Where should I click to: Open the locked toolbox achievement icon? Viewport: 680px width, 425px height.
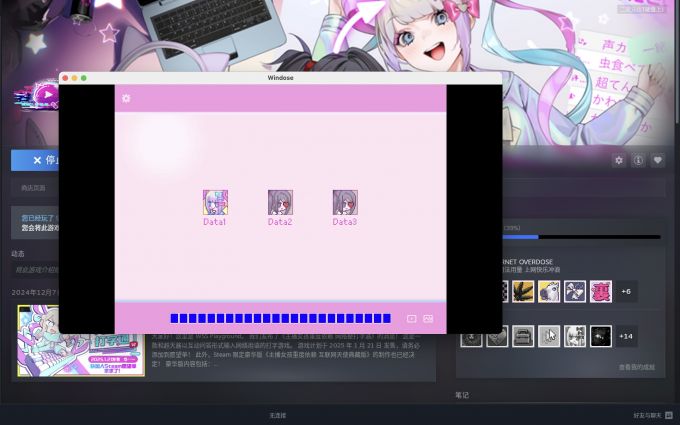[x=523, y=336]
